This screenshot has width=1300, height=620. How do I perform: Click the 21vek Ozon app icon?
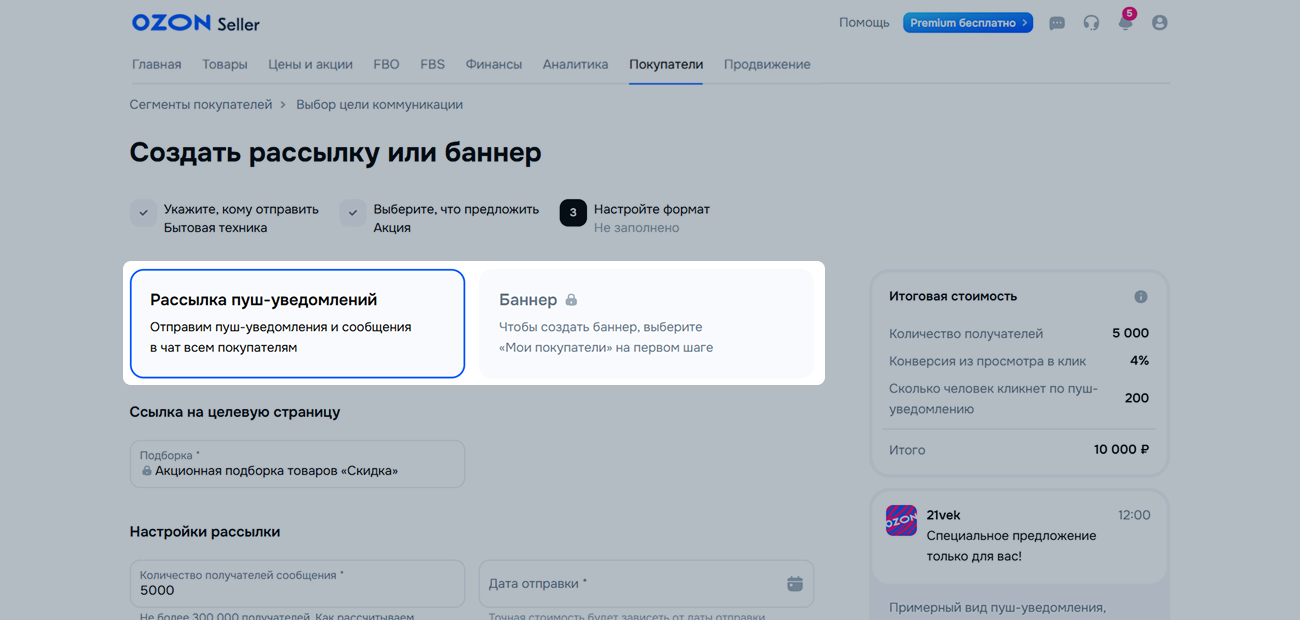point(901,520)
